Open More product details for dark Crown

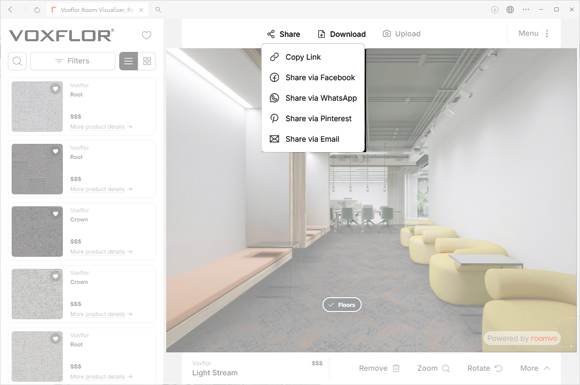pos(101,252)
